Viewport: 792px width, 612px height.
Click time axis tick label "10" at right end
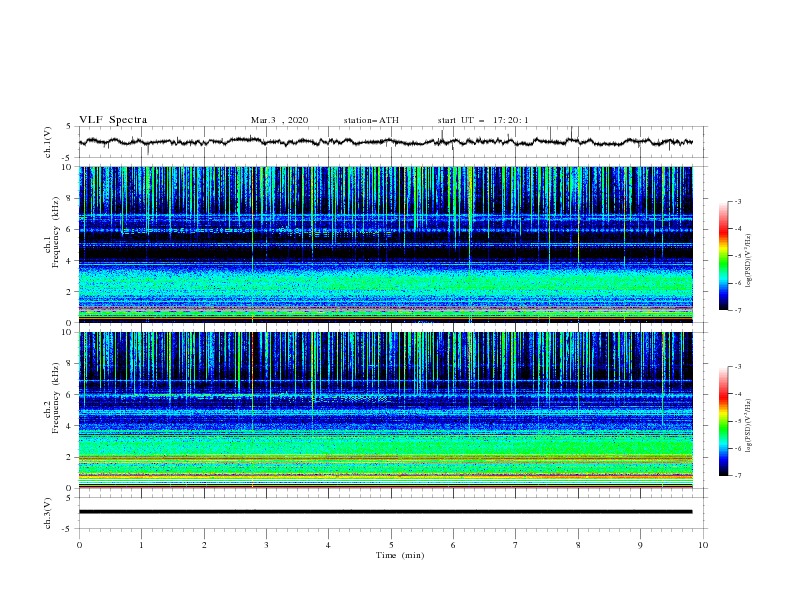(703, 545)
